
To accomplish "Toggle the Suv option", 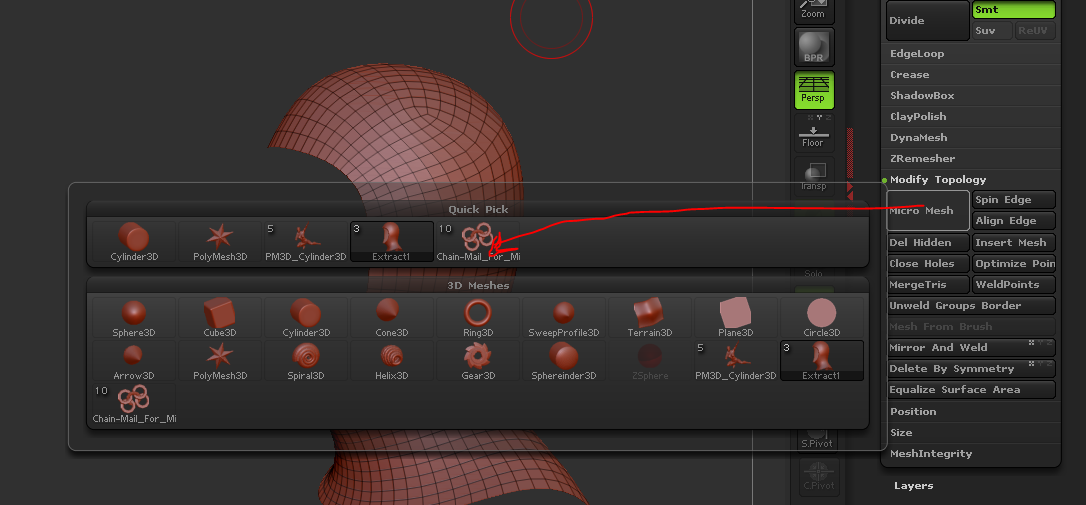I will click(992, 30).
